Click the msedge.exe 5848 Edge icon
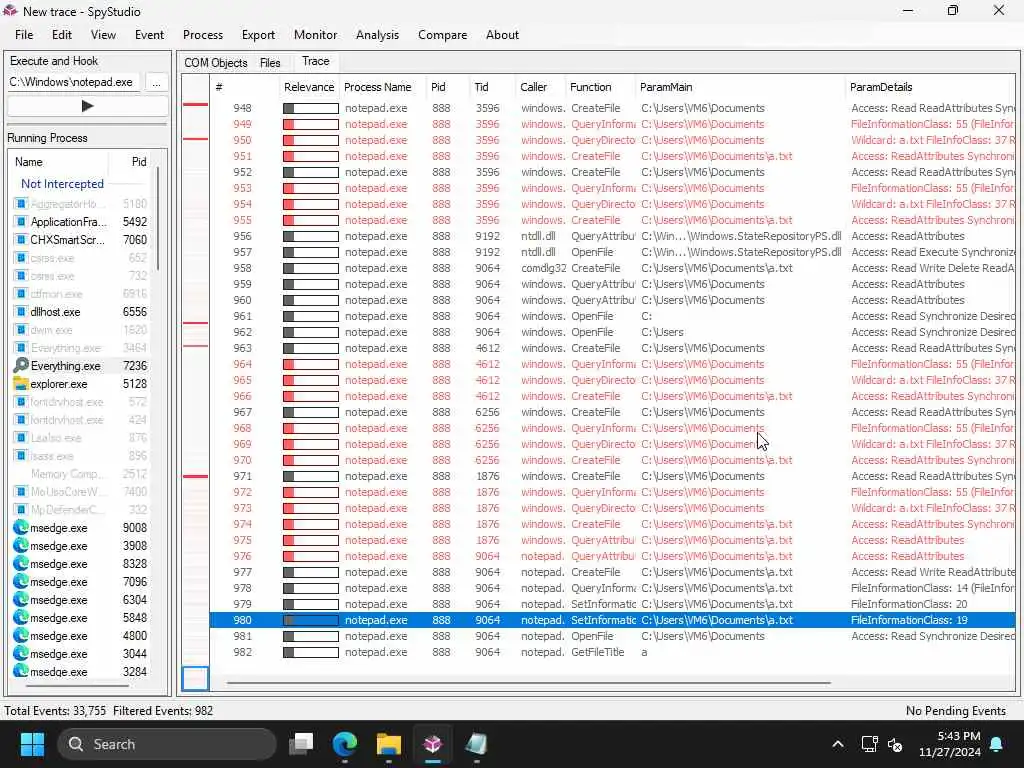1024x768 pixels. 21,618
